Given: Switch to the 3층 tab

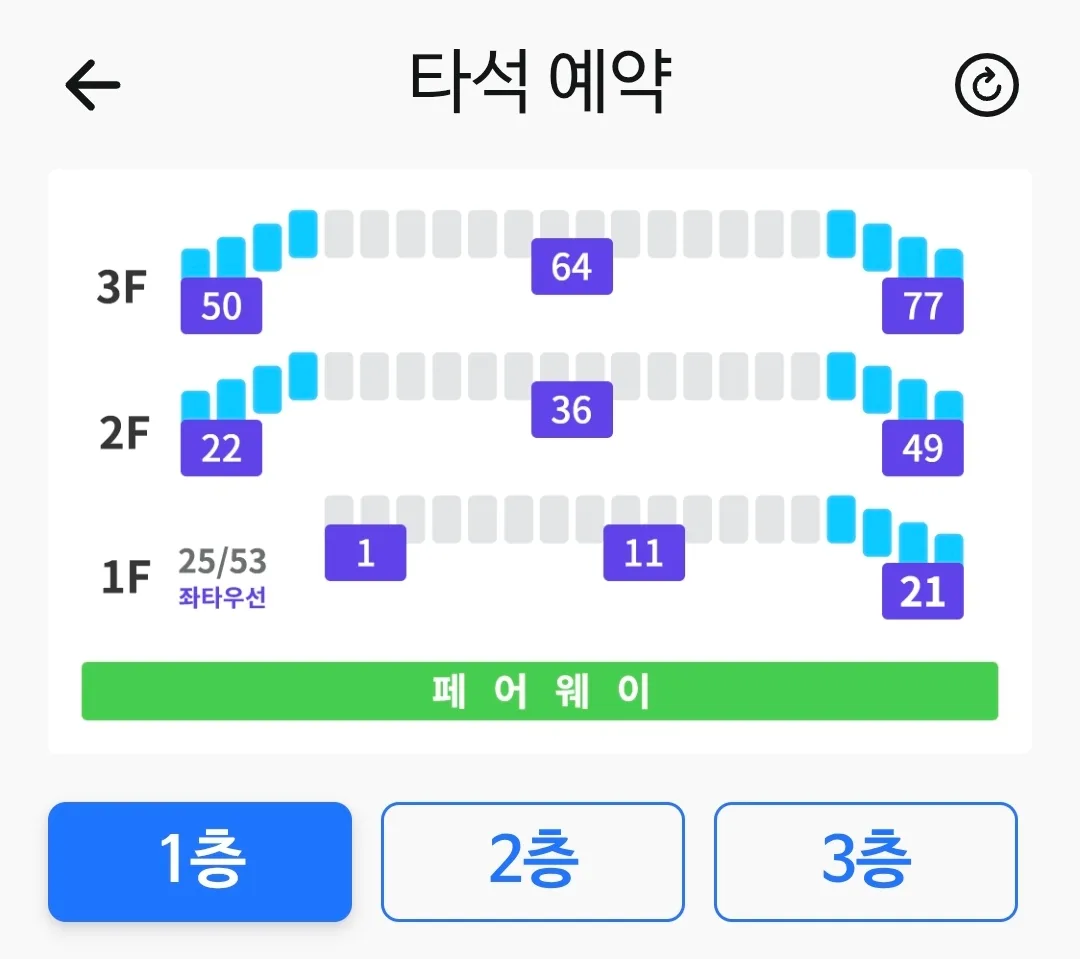Looking at the screenshot, I should tap(866, 861).
